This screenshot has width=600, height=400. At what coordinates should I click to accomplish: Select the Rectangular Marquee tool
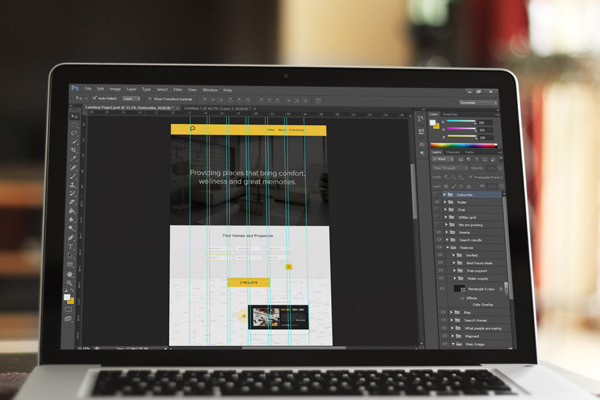click(x=74, y=125)
